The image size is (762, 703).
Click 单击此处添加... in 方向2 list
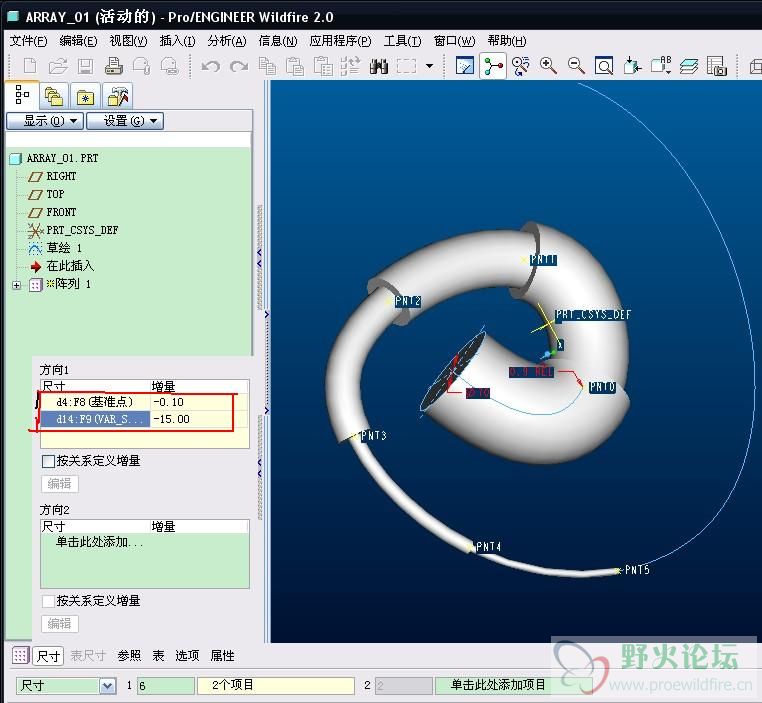tap(99, 542)
